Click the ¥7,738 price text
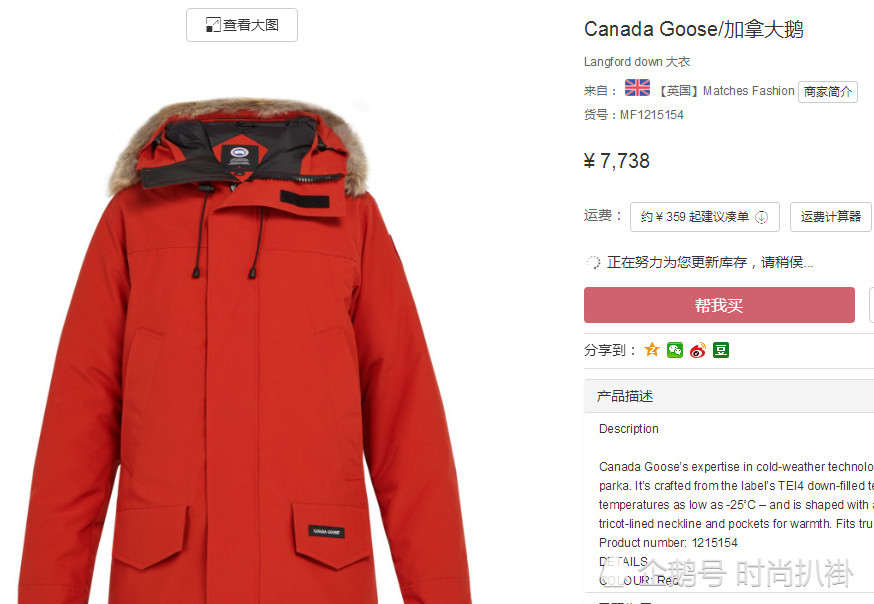874x604 pixels. click(x=616, y=161)
